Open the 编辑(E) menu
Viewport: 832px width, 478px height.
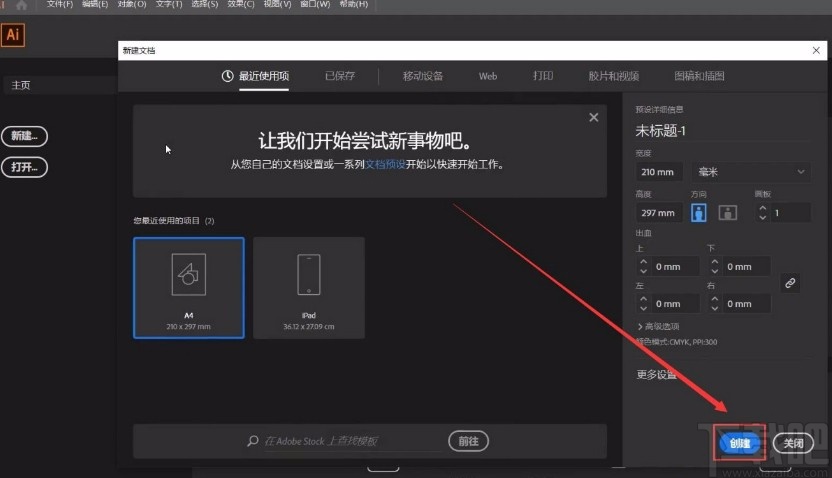coord(95,4)
